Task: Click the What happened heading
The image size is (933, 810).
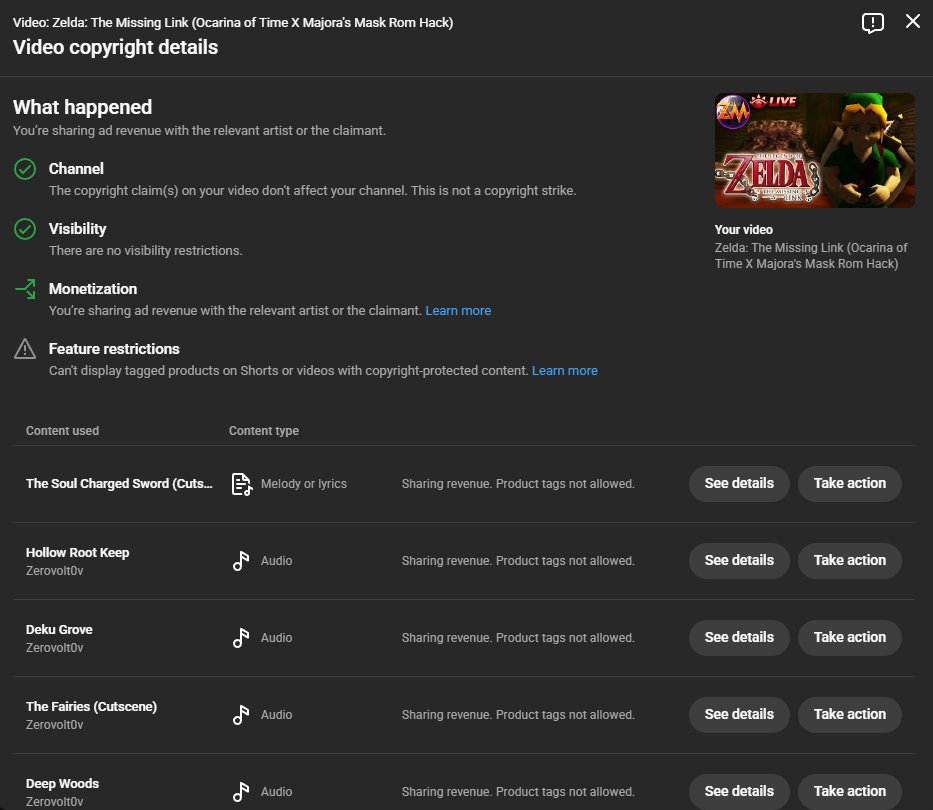Action: tap(83, 107)
